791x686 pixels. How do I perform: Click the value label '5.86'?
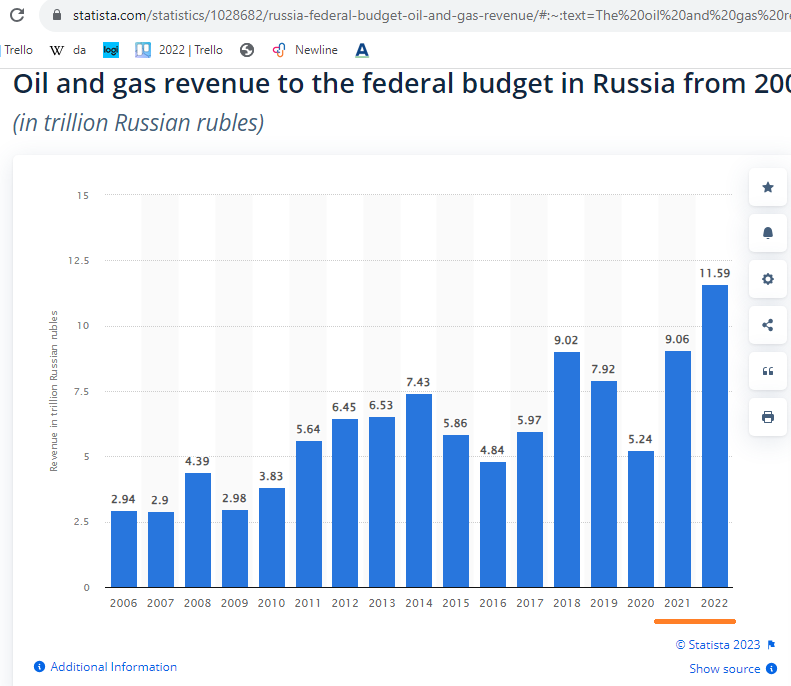point(456,423)
